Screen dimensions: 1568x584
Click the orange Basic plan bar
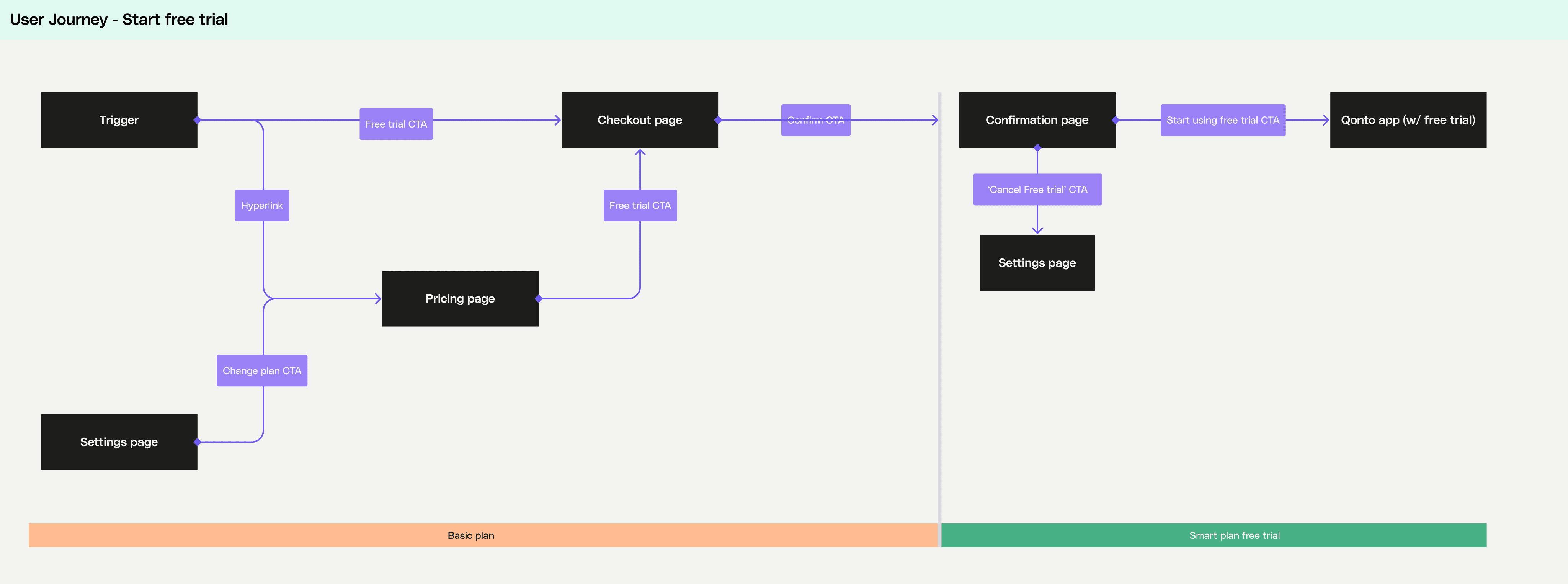(x=483, y=535)
